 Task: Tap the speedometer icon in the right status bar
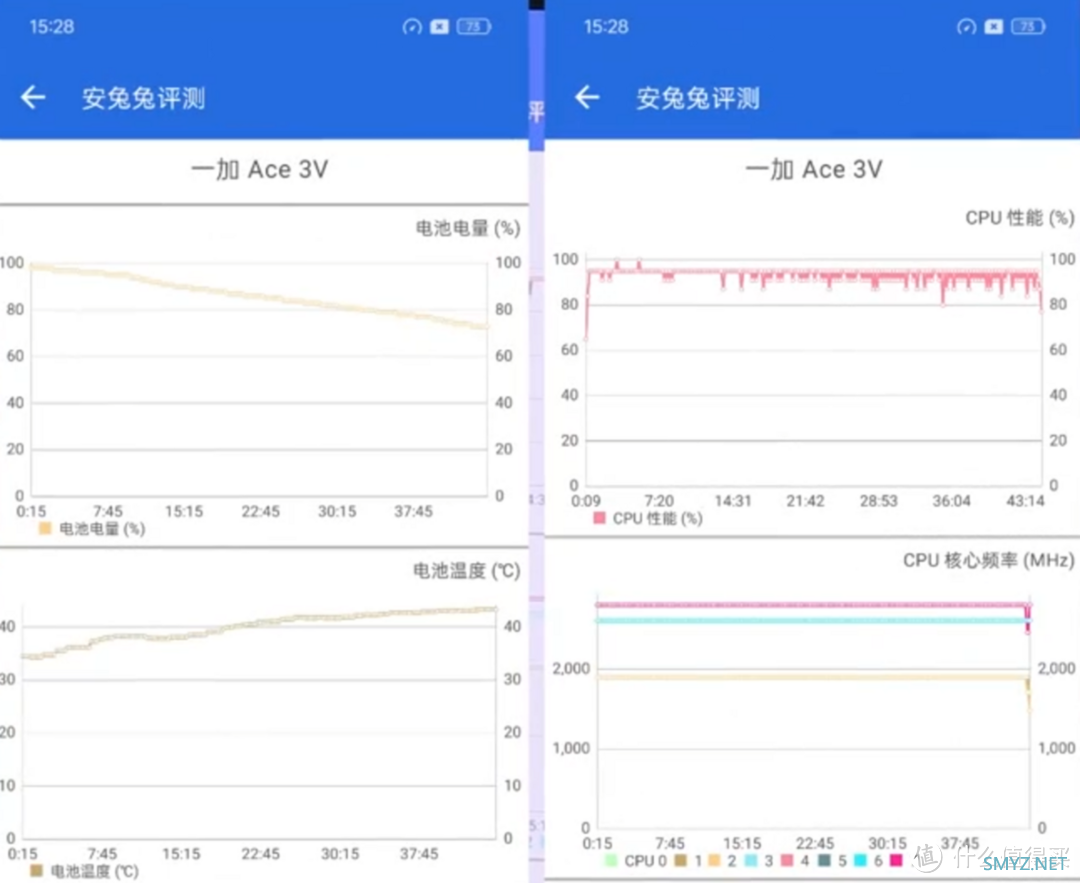tap(966, 27)
